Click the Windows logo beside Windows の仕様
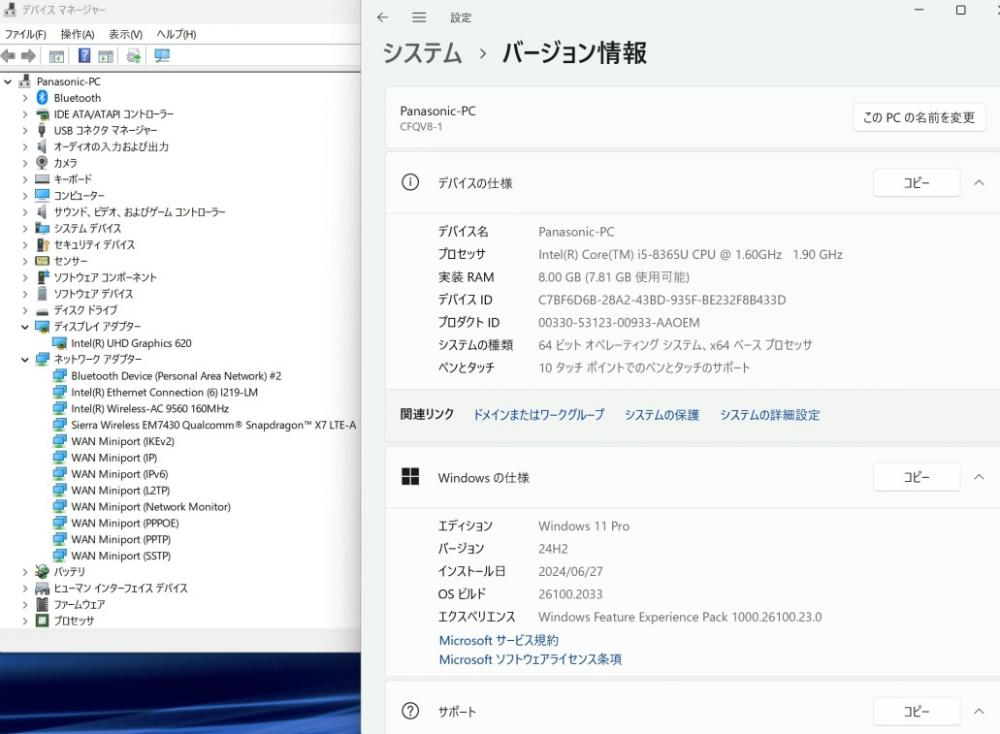 (410, 477)
